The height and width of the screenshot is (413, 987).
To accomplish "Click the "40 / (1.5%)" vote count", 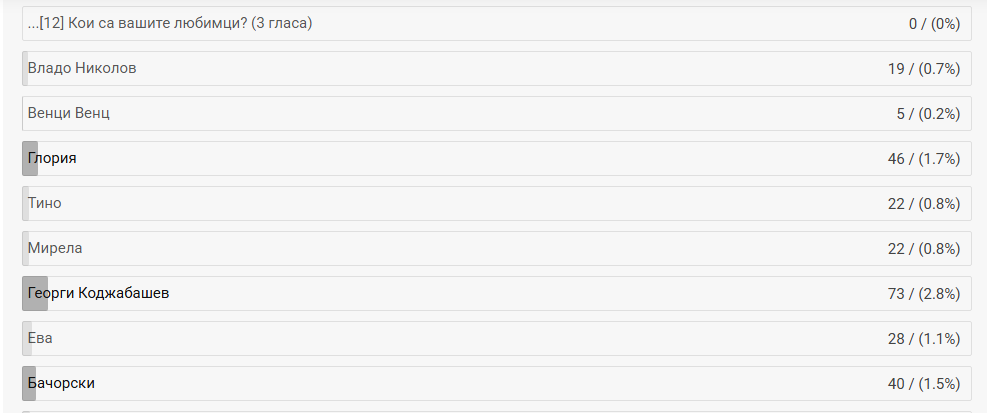I will (921, 383).
